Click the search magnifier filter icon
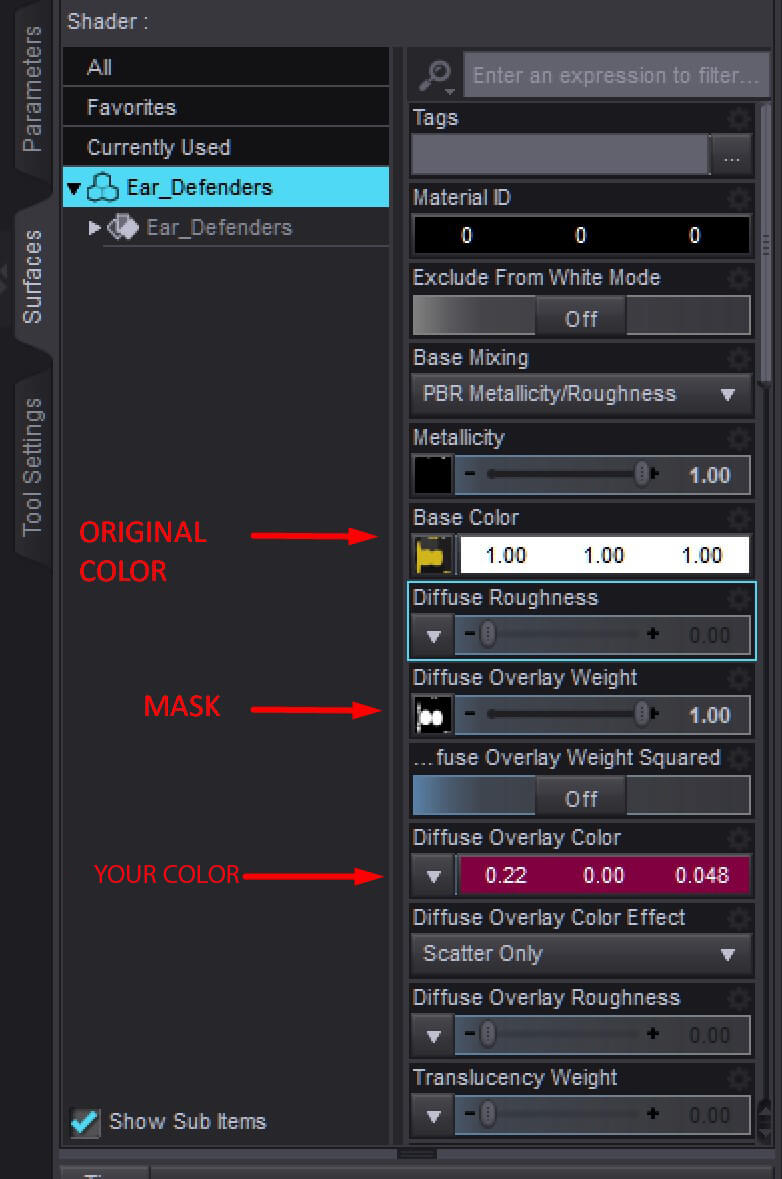 pos(436,76)
